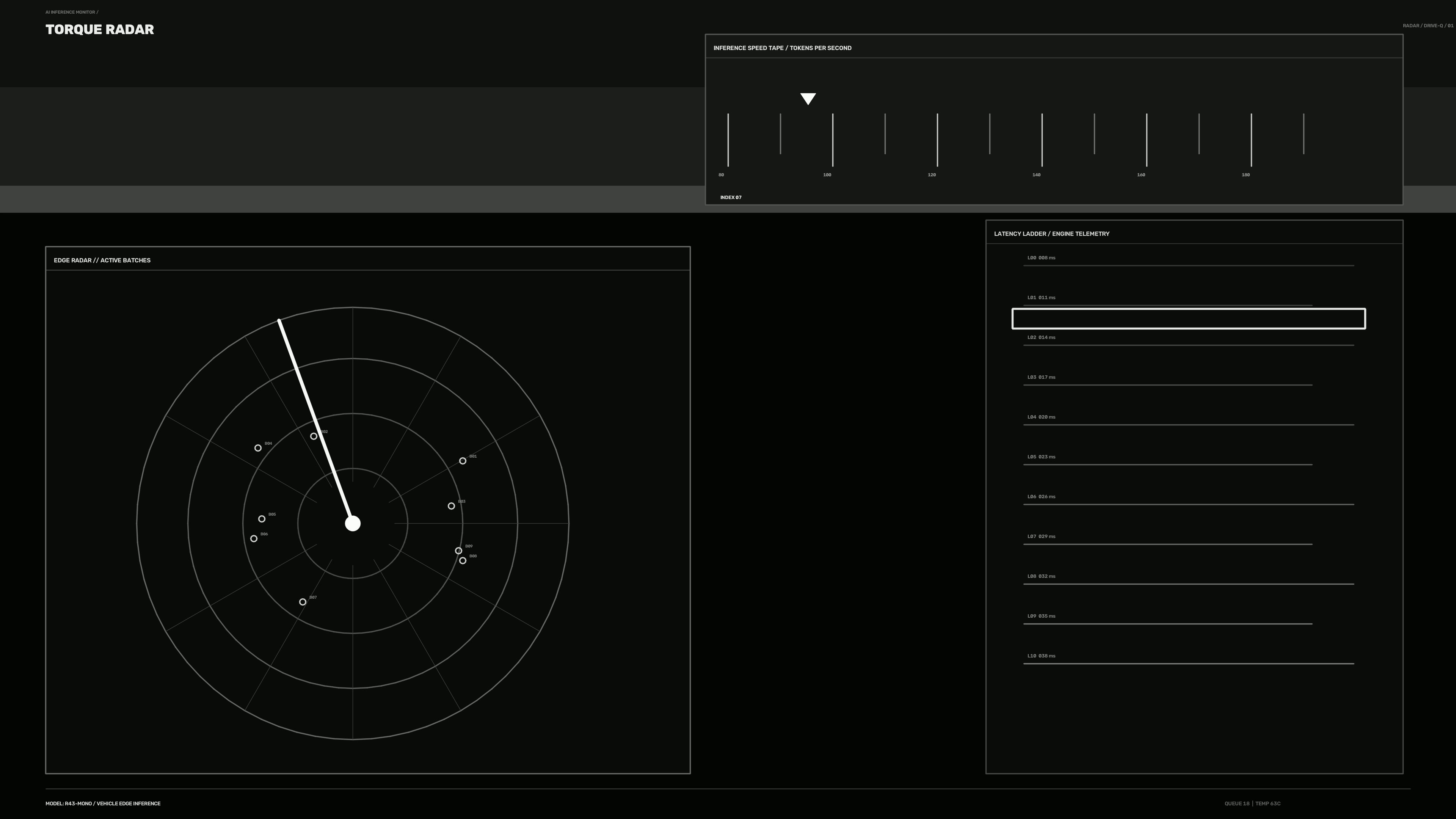1456x819 pixels.
Task: Select batch marker B05 on radar
Action: [x=262, y=519]
